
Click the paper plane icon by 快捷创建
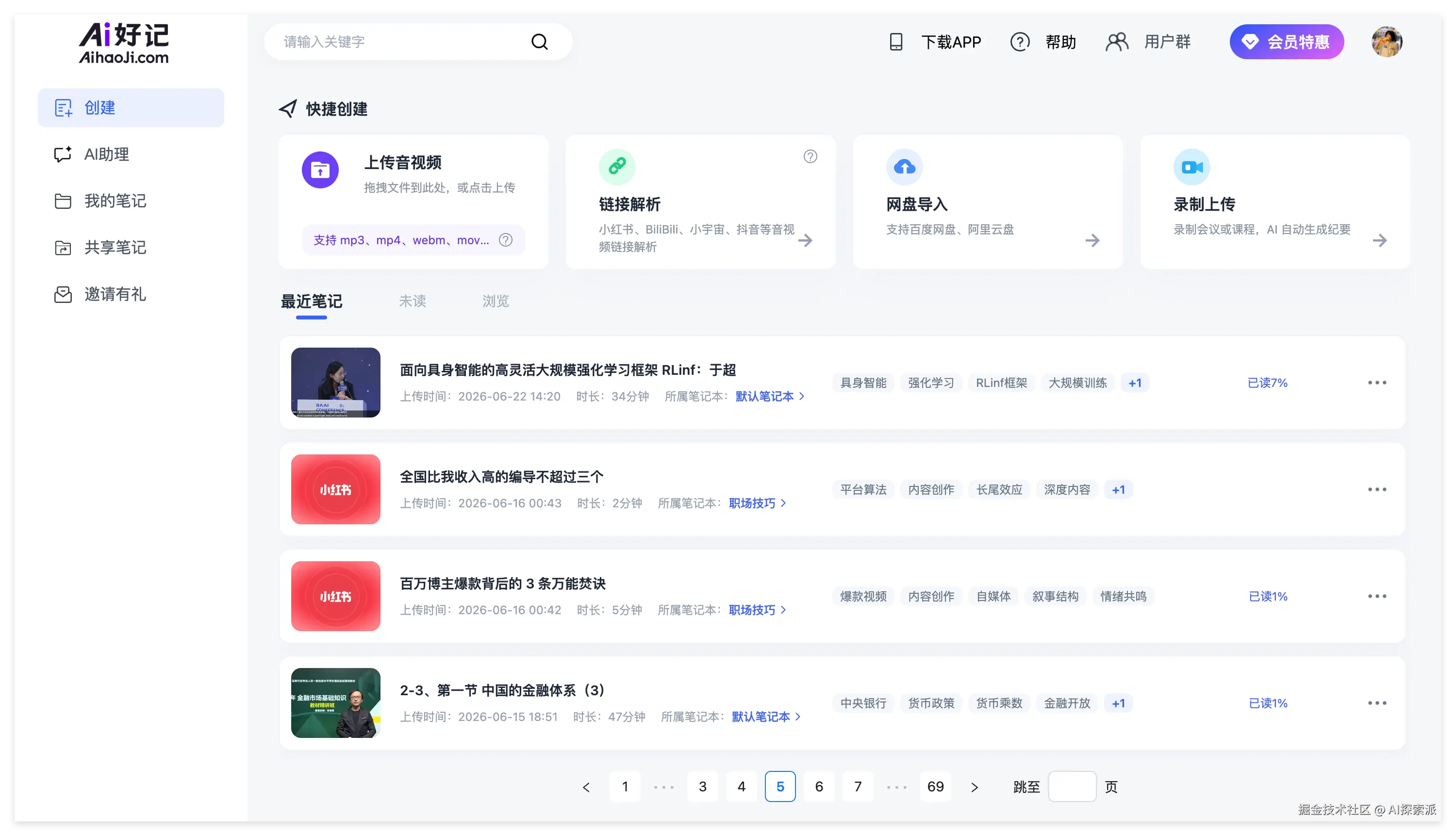[287, 109]
